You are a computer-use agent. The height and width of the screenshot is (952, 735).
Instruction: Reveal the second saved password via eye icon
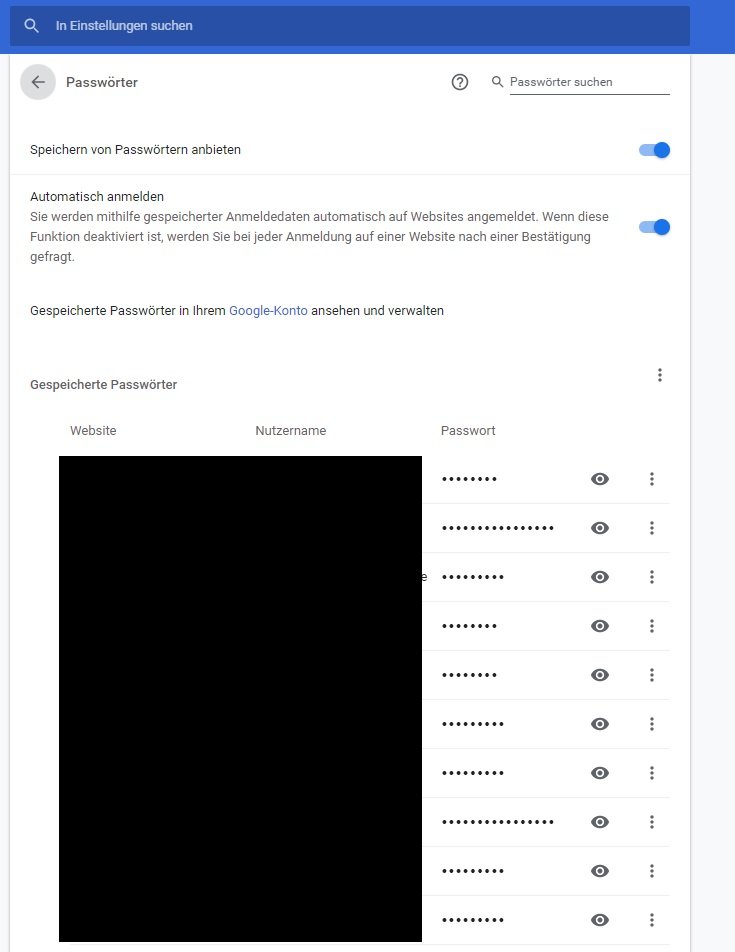pyautogui.click(x=600, y=528)
